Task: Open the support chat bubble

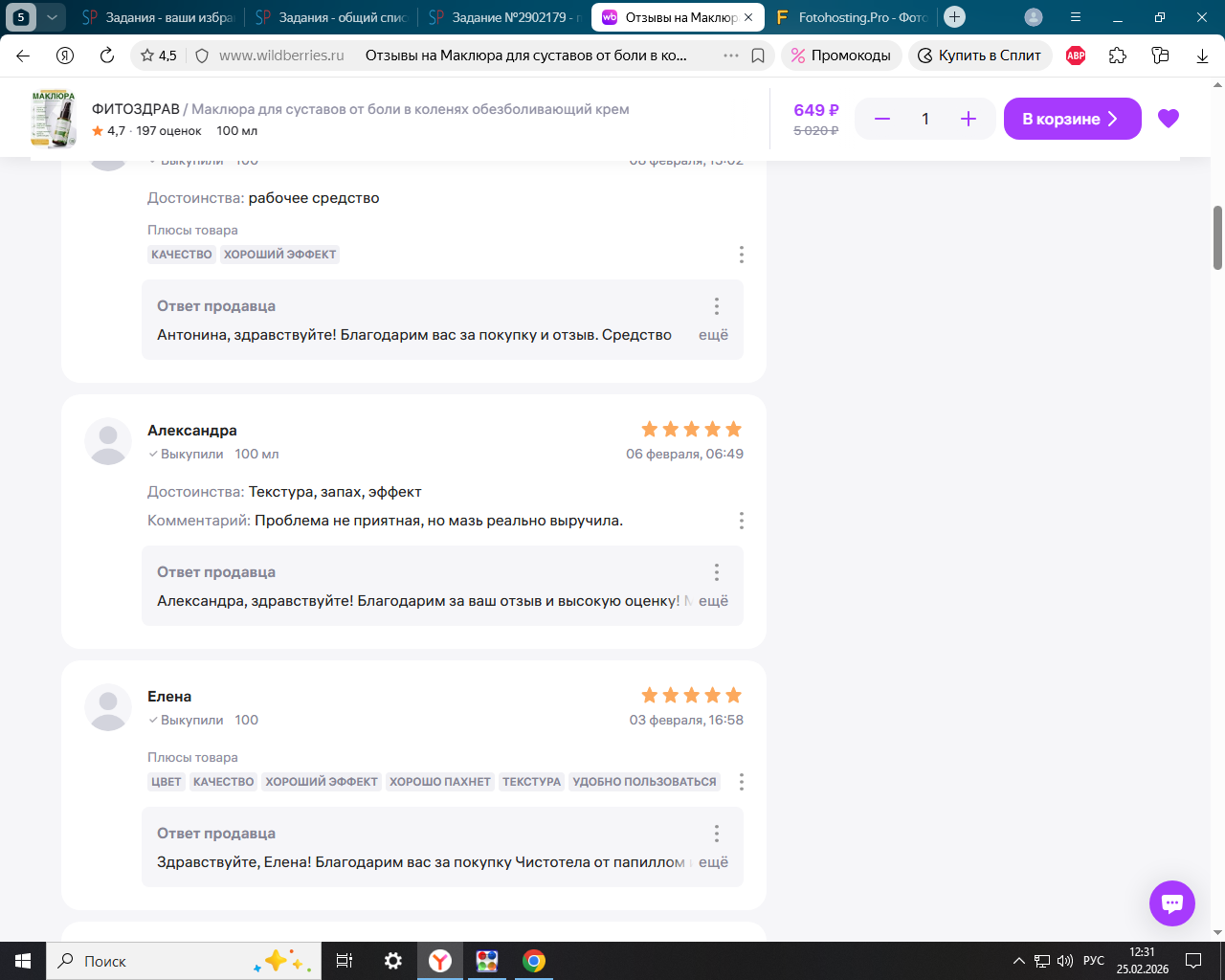Action: tap(1172, 903)
